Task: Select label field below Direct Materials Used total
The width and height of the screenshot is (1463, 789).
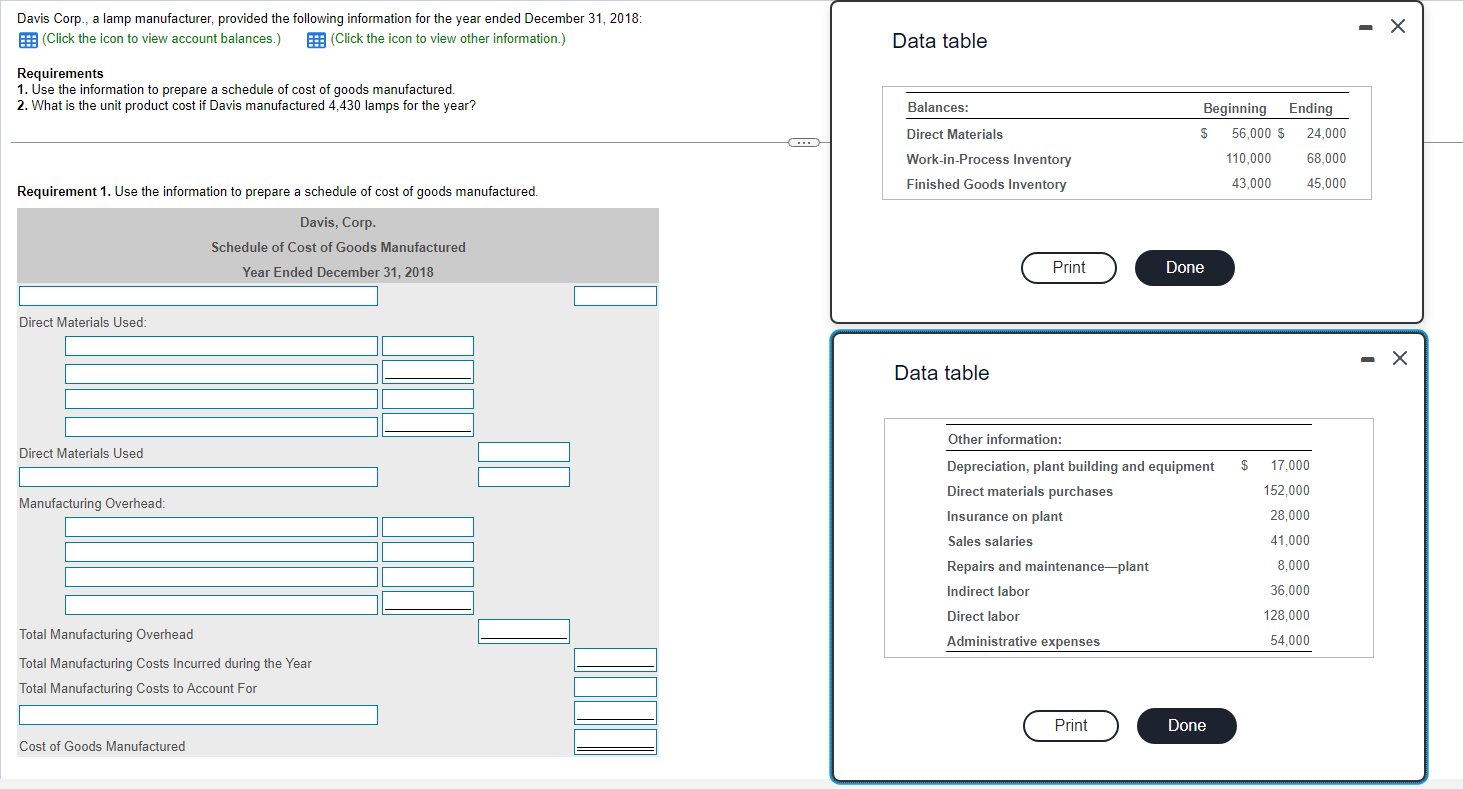Action: (198, 477)
